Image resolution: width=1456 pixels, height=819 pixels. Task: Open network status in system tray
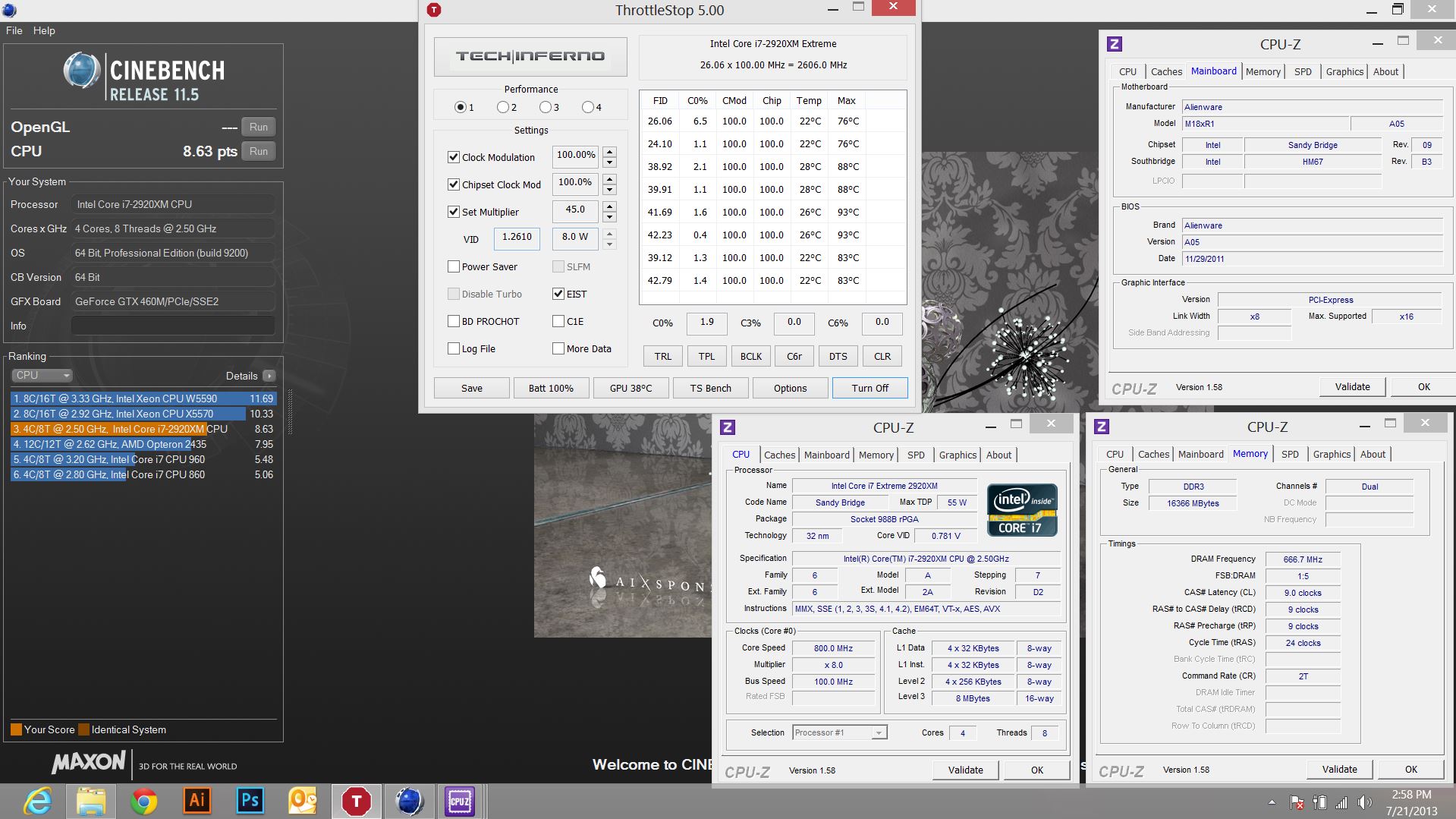tap(1341, 802)
